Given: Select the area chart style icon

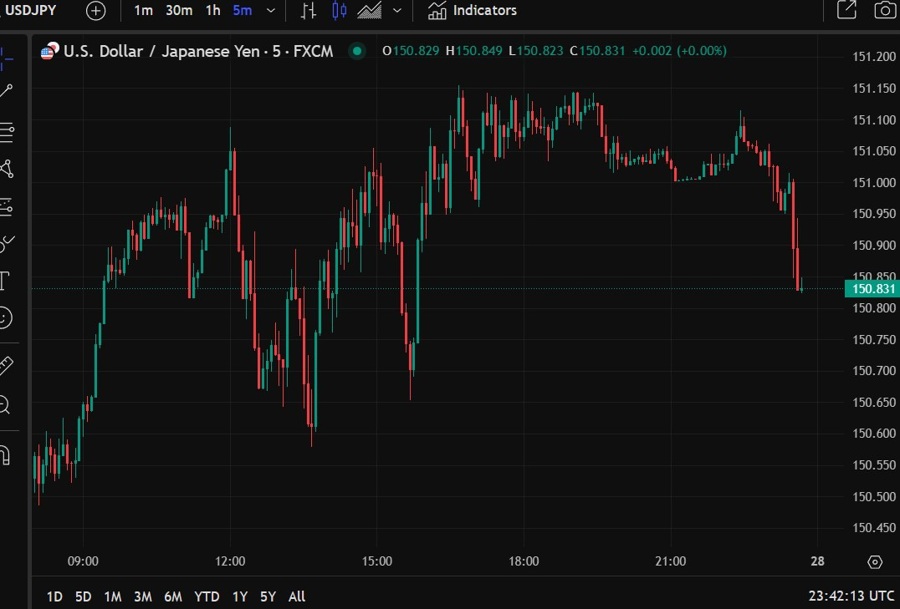Looking at the screenshot, I should pyautogui.click(x=370, y=10).
